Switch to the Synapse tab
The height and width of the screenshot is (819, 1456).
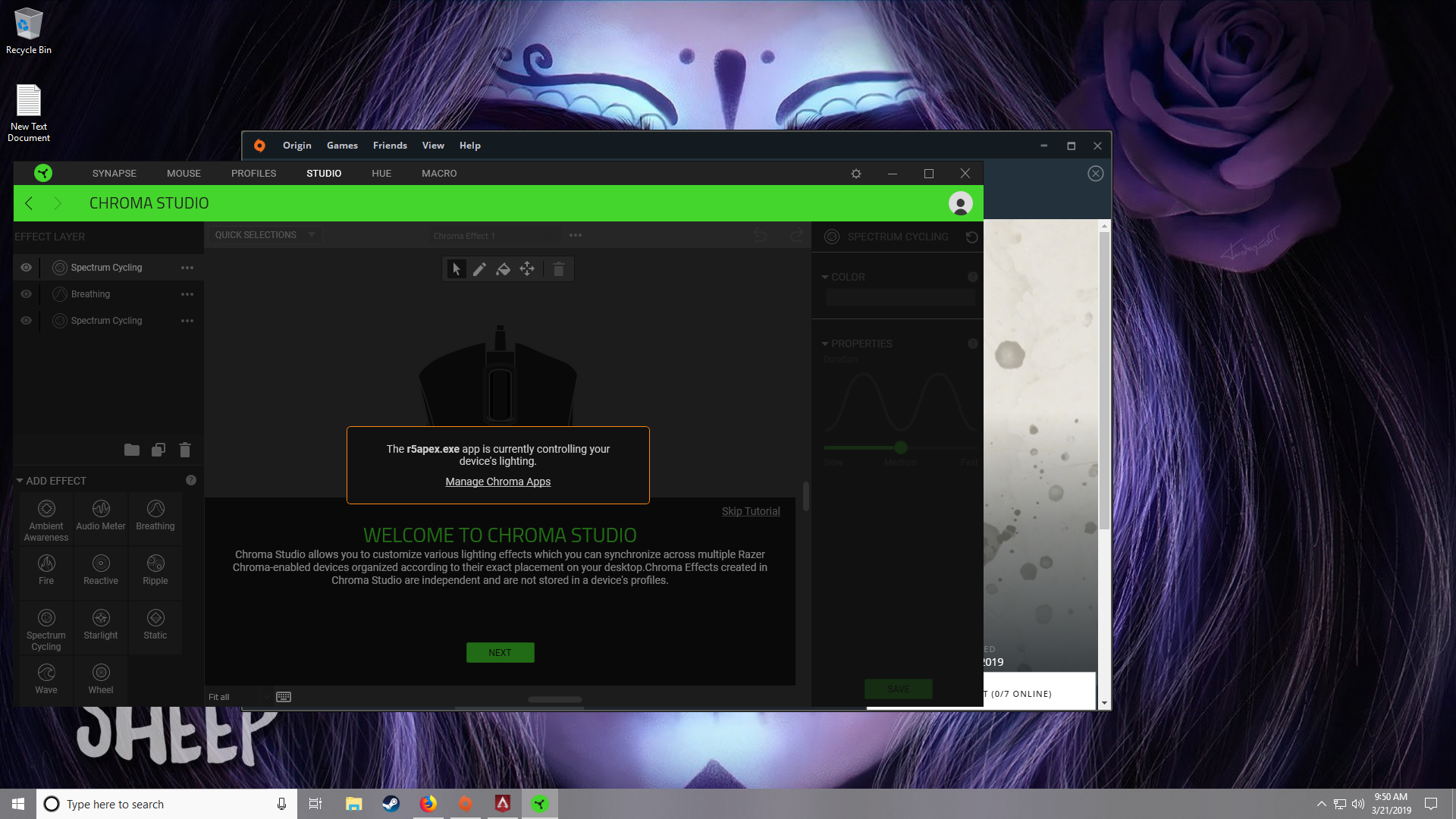[115, 174]
